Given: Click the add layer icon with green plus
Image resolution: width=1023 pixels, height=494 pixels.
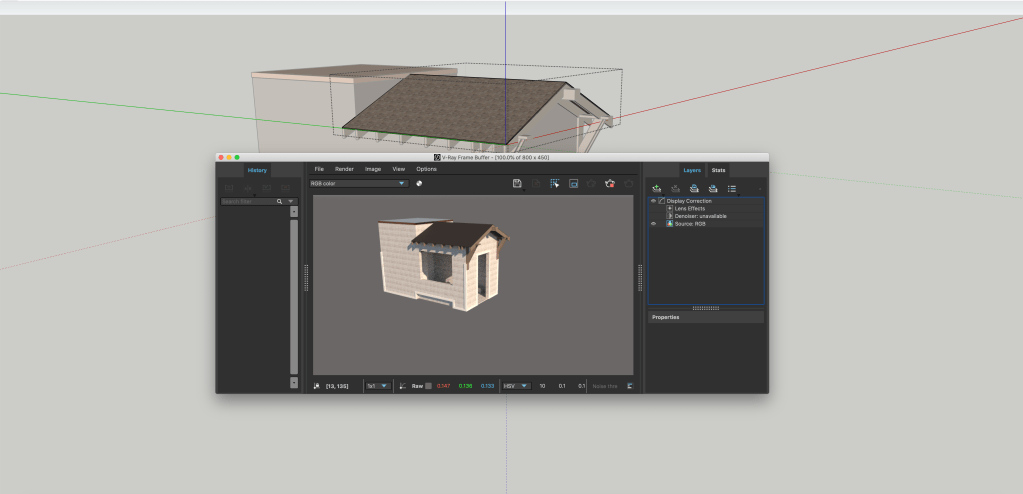Looking at the screenshot, I should point(656,188).
